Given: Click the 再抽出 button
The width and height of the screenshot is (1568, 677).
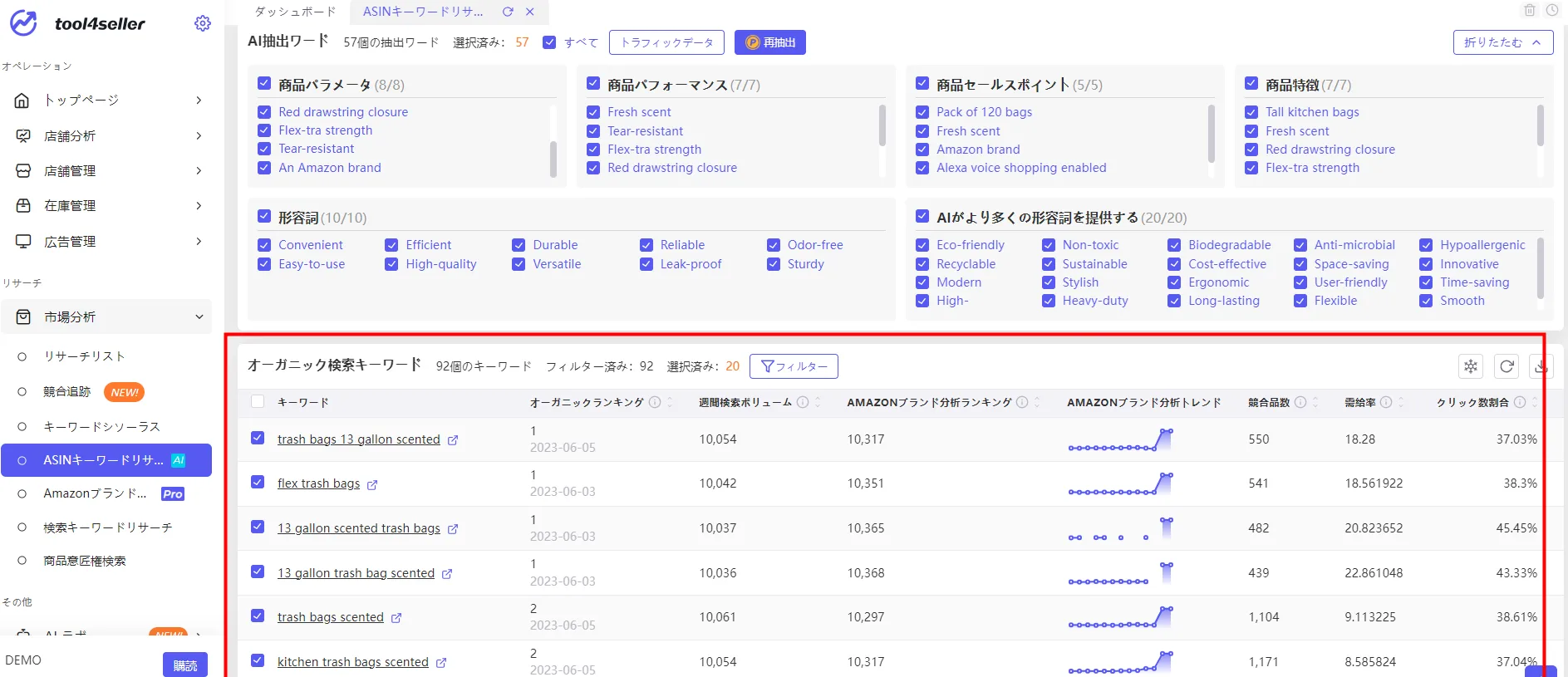Looking at the screenshot, I should coord(769,42).
